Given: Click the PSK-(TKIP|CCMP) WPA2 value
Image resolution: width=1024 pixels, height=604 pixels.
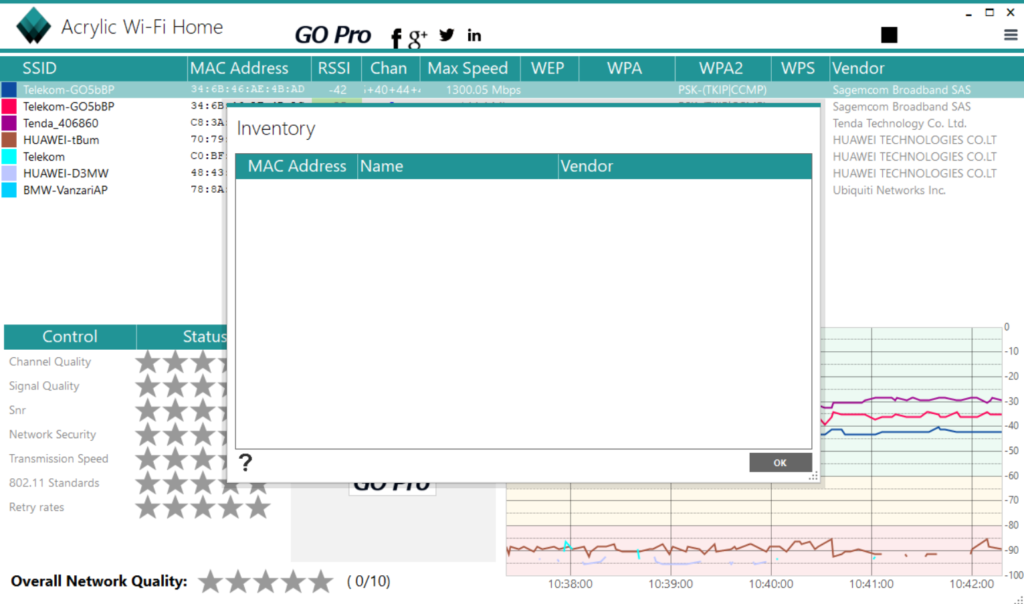Looking at the screenshot, I should pyautogui.click(x=722, y=89).
